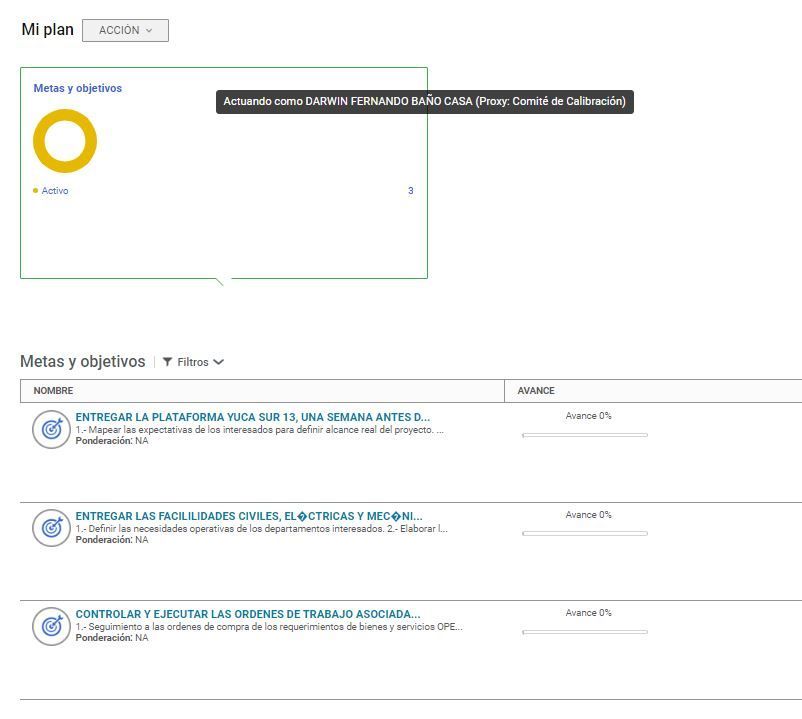The image size is (802, 719).
Task: Click target icon for Plataforma Yuca Sur 13 goal
Action: point(52,430)
